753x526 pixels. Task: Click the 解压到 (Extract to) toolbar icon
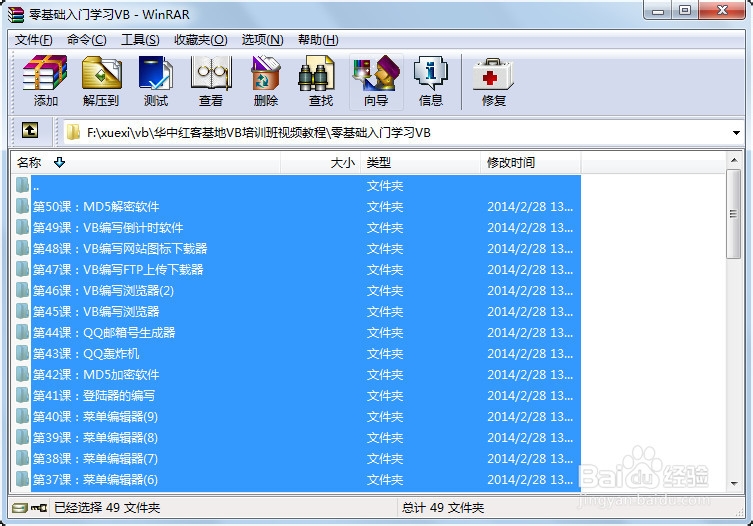click(101, 73)
